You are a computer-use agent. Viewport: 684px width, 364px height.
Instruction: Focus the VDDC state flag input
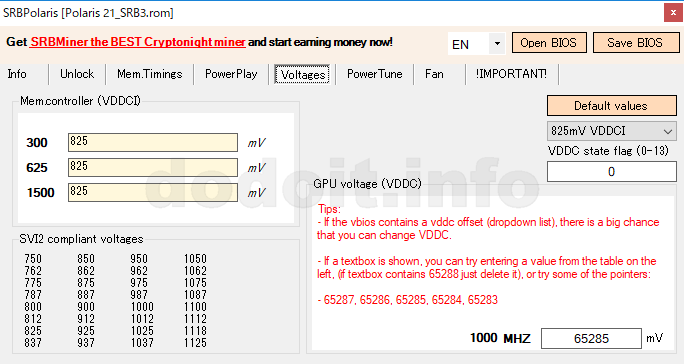coord(612,172)
